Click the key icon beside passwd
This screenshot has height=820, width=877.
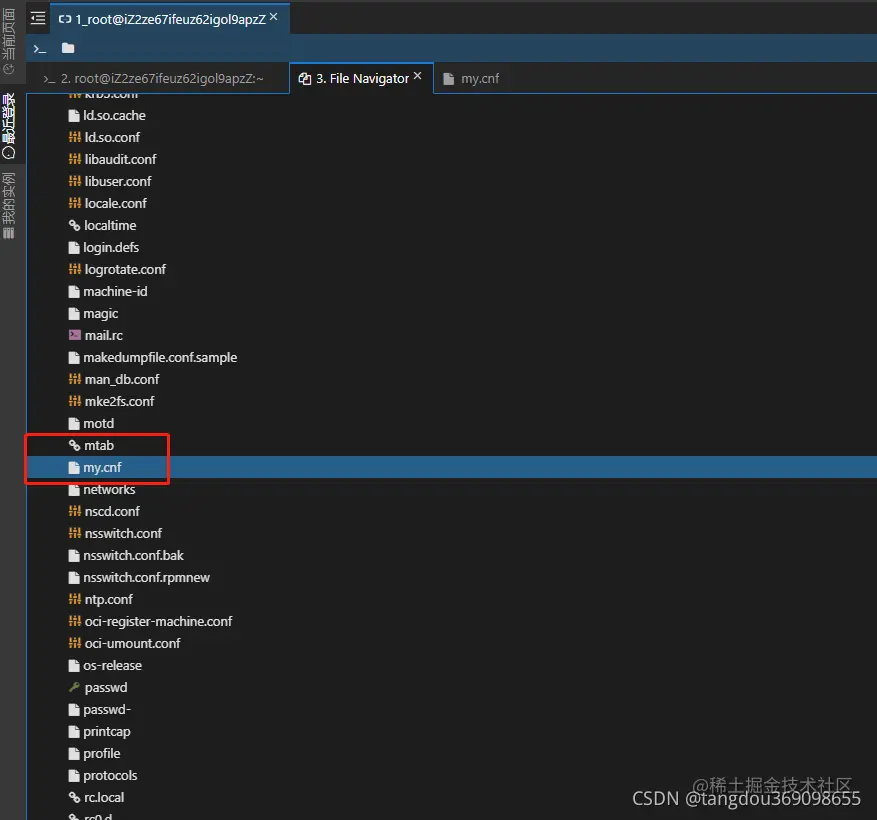(x=74, y=687)
